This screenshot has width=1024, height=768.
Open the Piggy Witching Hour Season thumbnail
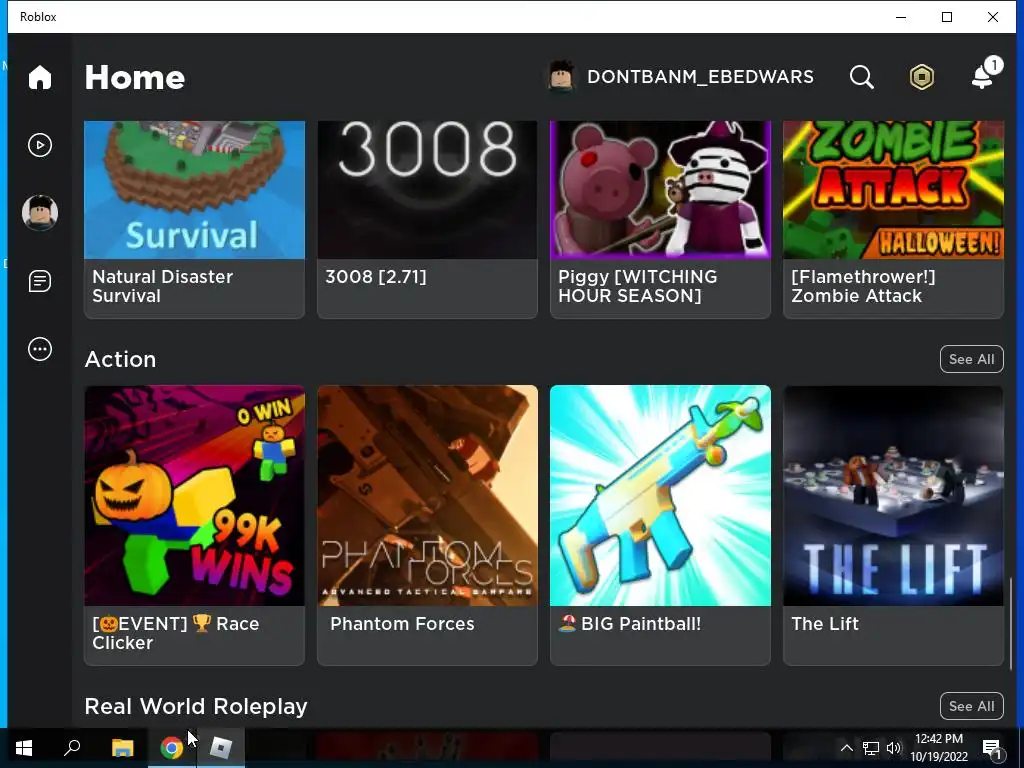(x=660, y=189)
